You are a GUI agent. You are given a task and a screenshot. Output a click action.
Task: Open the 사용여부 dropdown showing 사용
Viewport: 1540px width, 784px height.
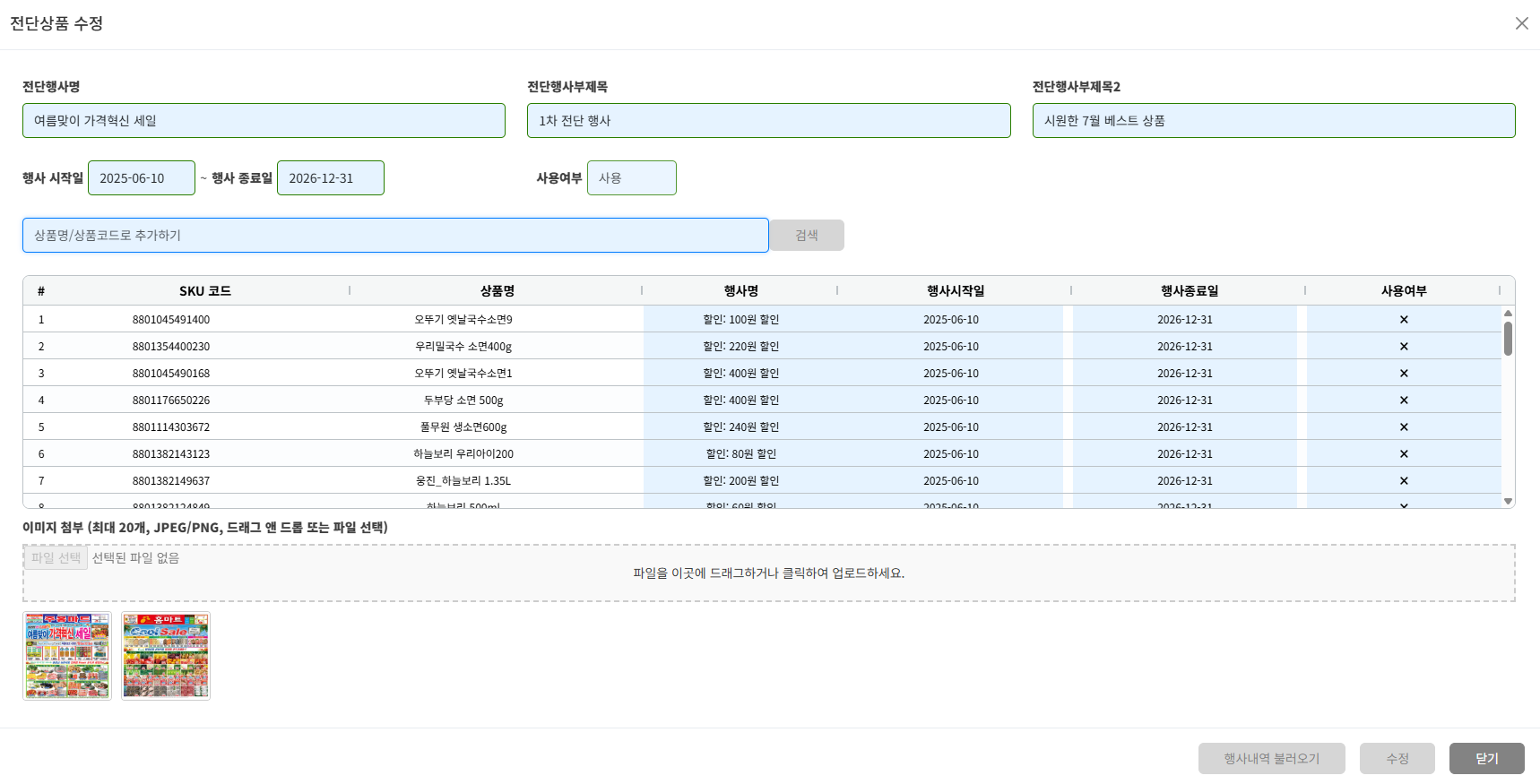631,178
